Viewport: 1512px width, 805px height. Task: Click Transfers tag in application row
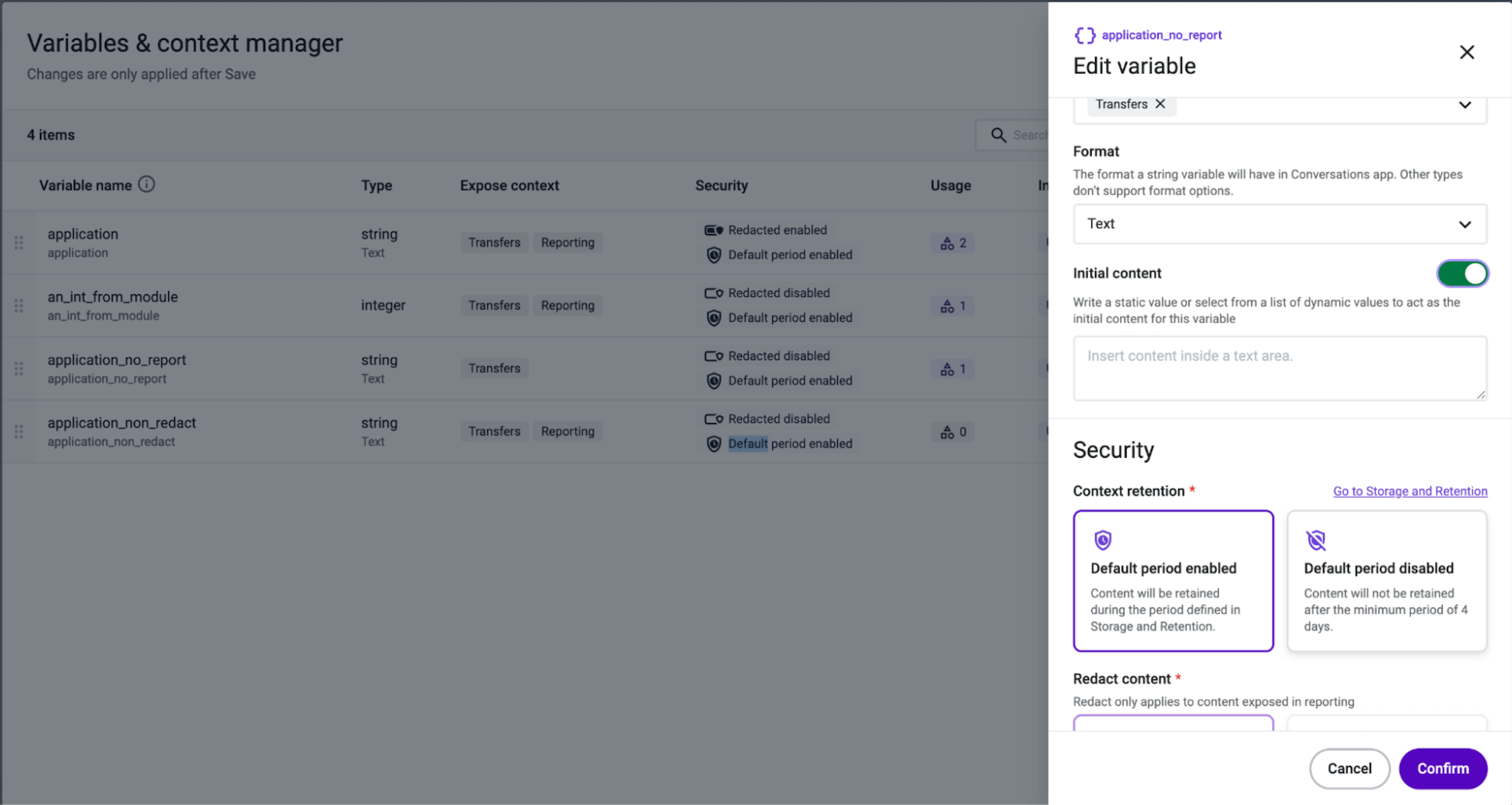[x=494, y=242]
